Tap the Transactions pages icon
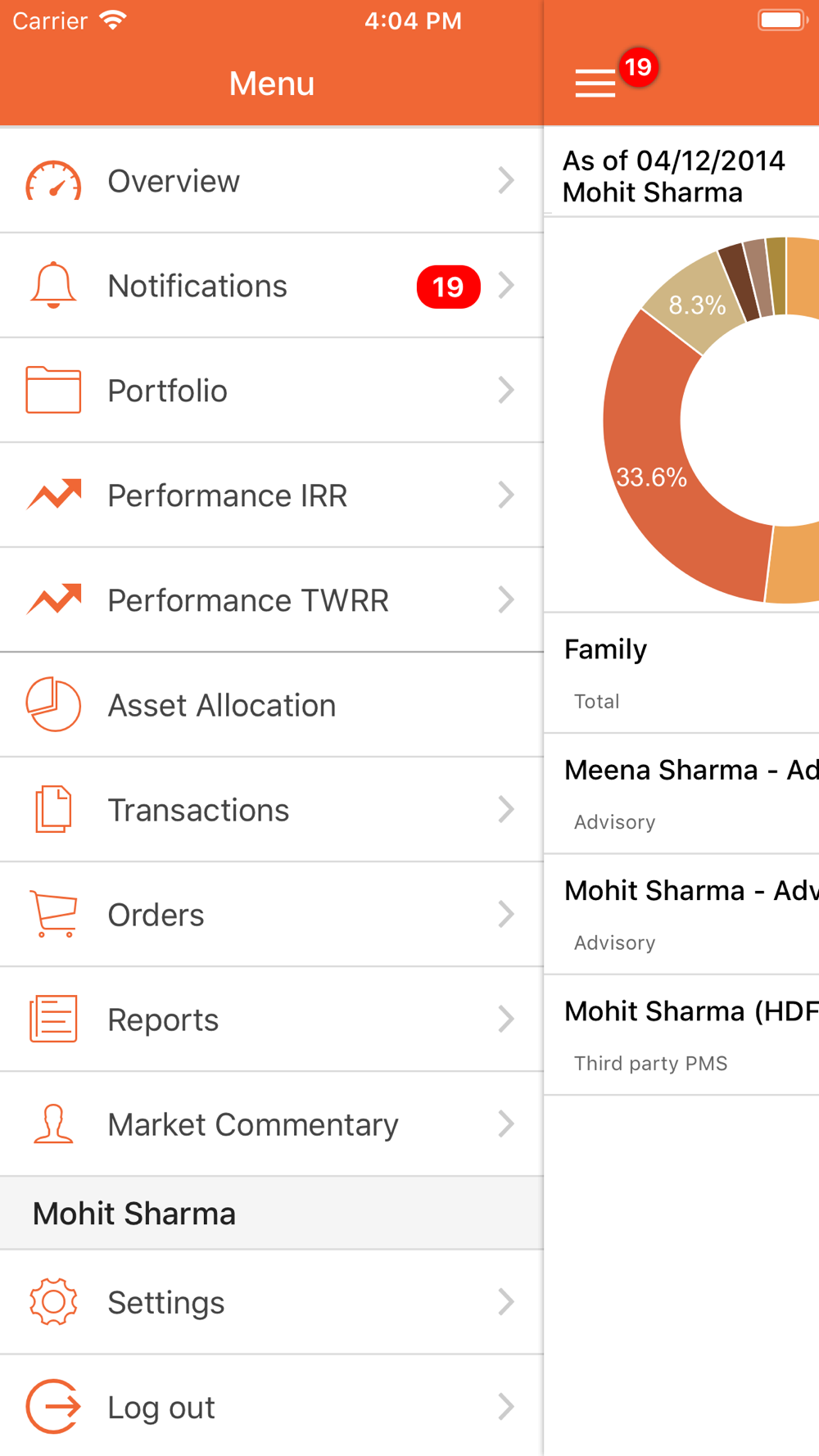Viewport: 819px width, 1456px height. tap(53, 810)
